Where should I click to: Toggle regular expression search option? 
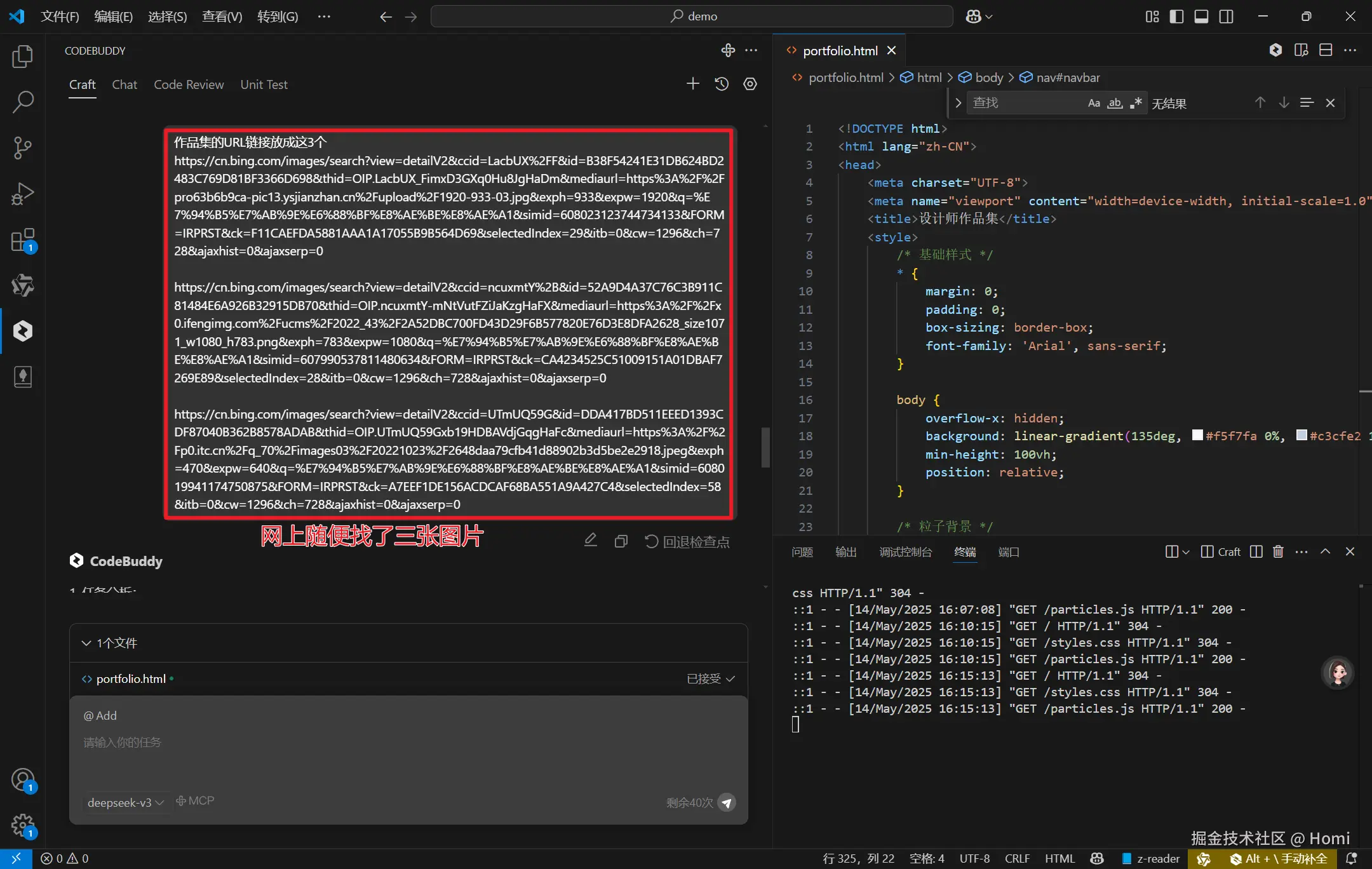1136,103
